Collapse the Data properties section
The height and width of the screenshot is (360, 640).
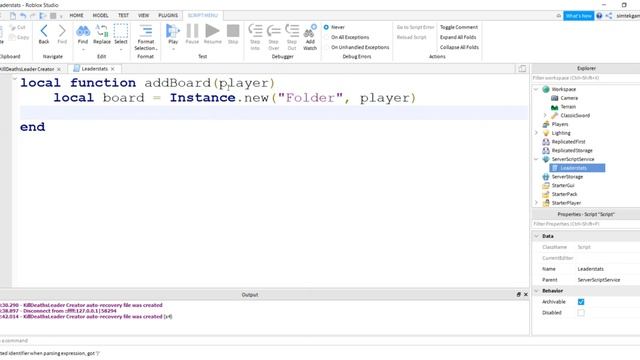536,236
